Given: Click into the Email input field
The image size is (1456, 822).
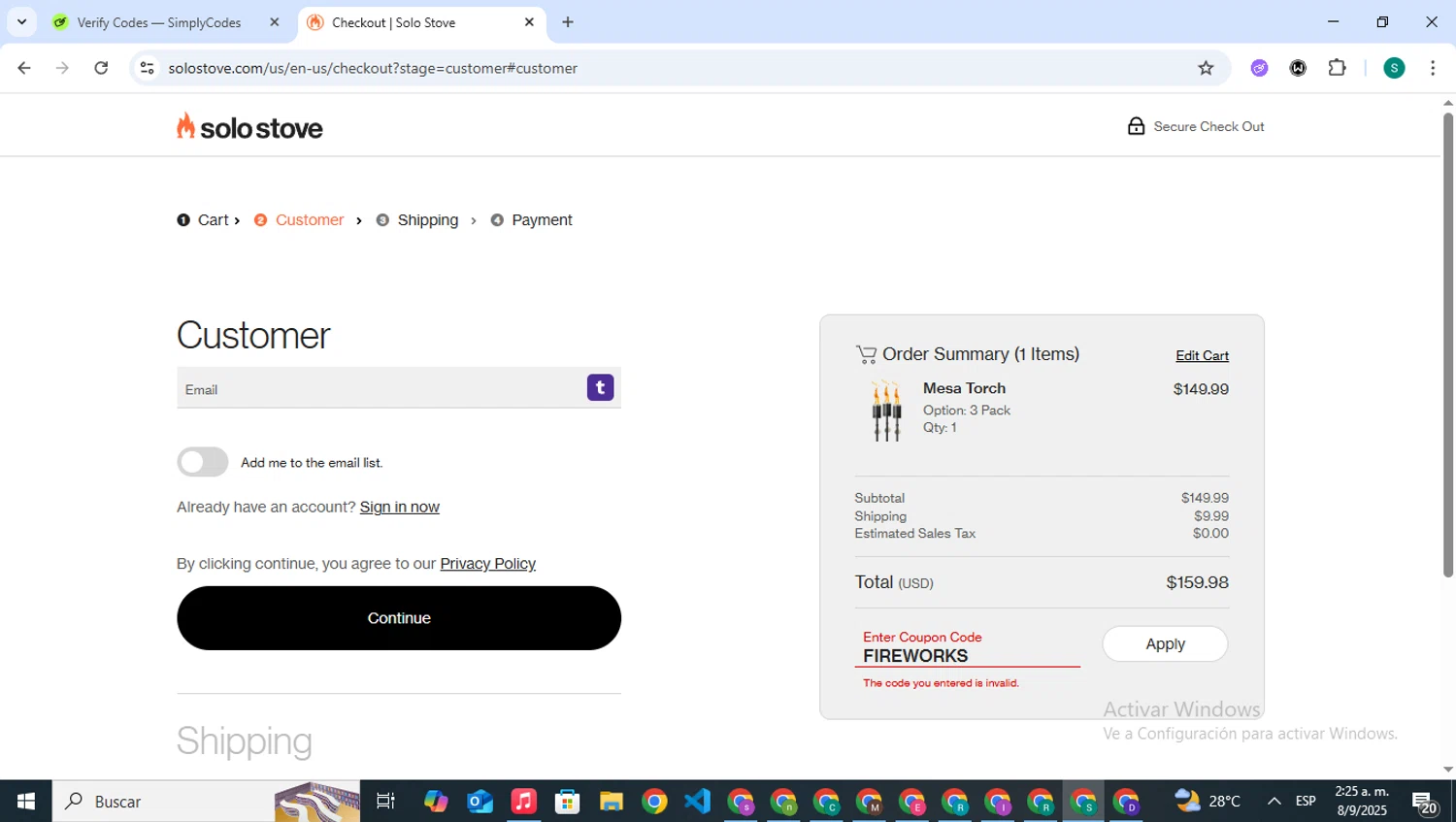Looking at the screenshot, I should [x=399, y=388].
